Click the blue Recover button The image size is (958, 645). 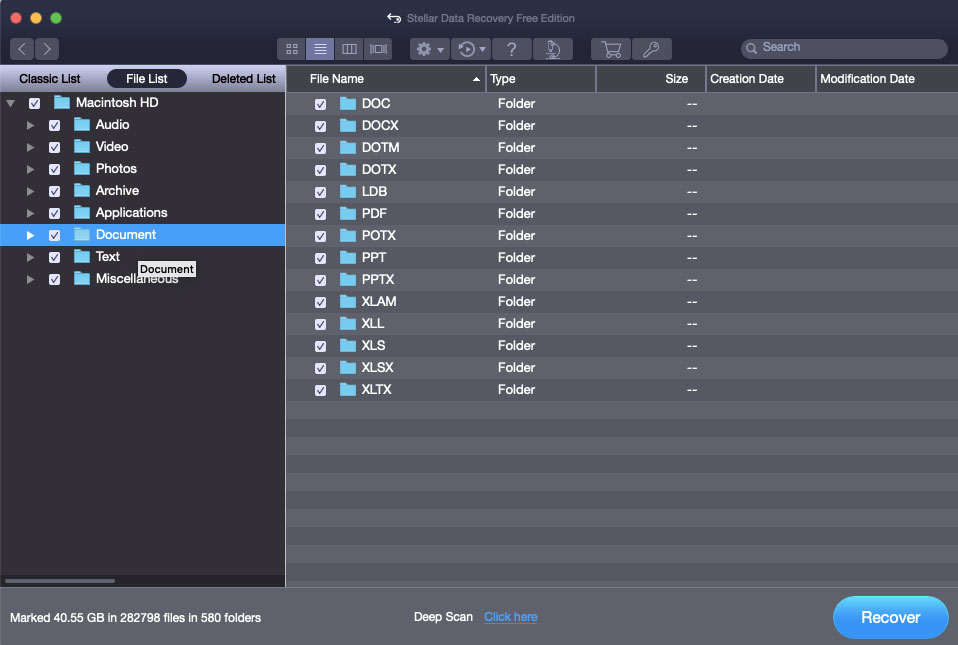coord(890,618)
